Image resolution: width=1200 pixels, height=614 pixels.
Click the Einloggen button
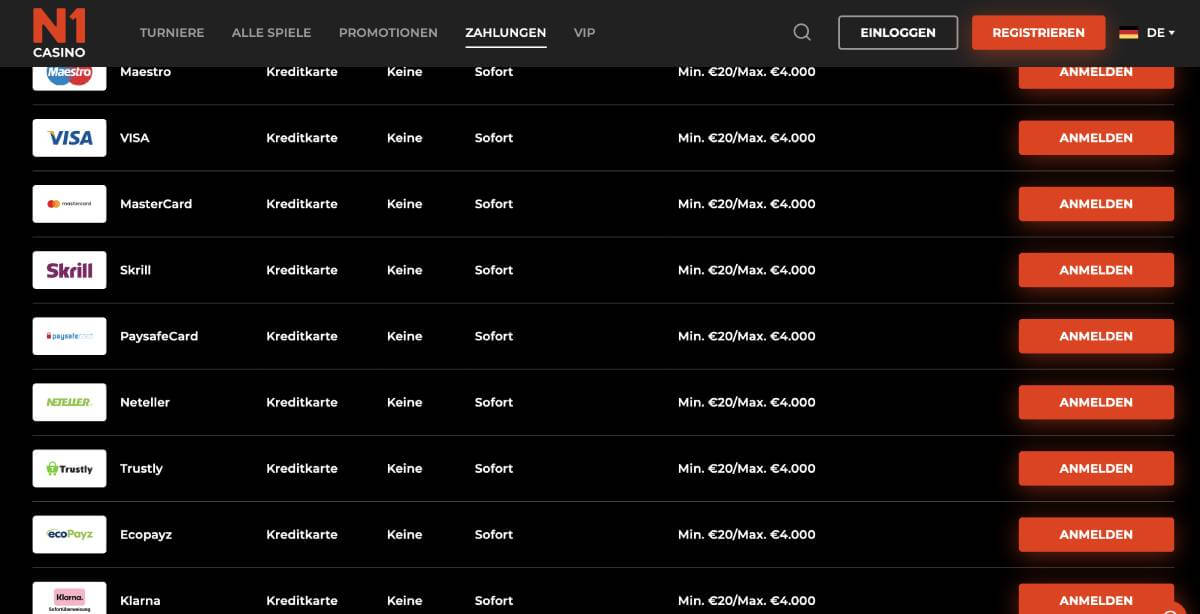[x=898, y=33]
